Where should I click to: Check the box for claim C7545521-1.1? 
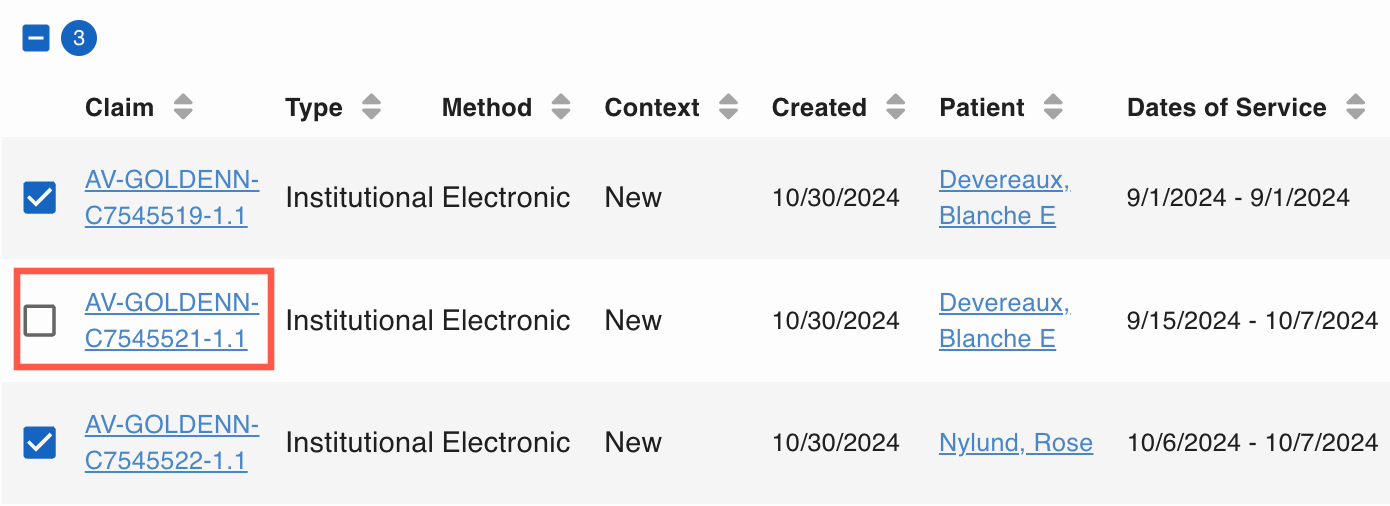click(x=40, y=321)
